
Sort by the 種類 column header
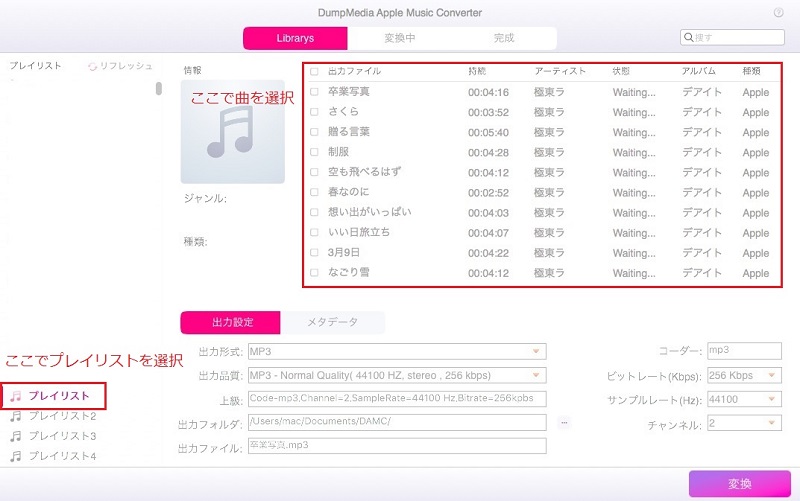(752, 71)
